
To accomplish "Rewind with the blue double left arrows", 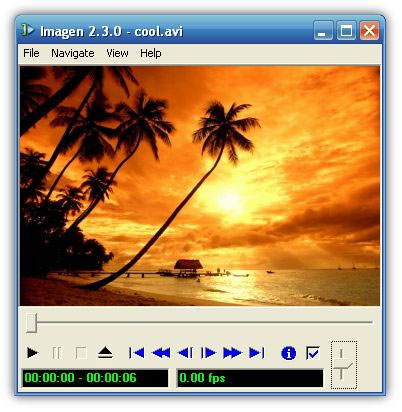I will 161,353.
